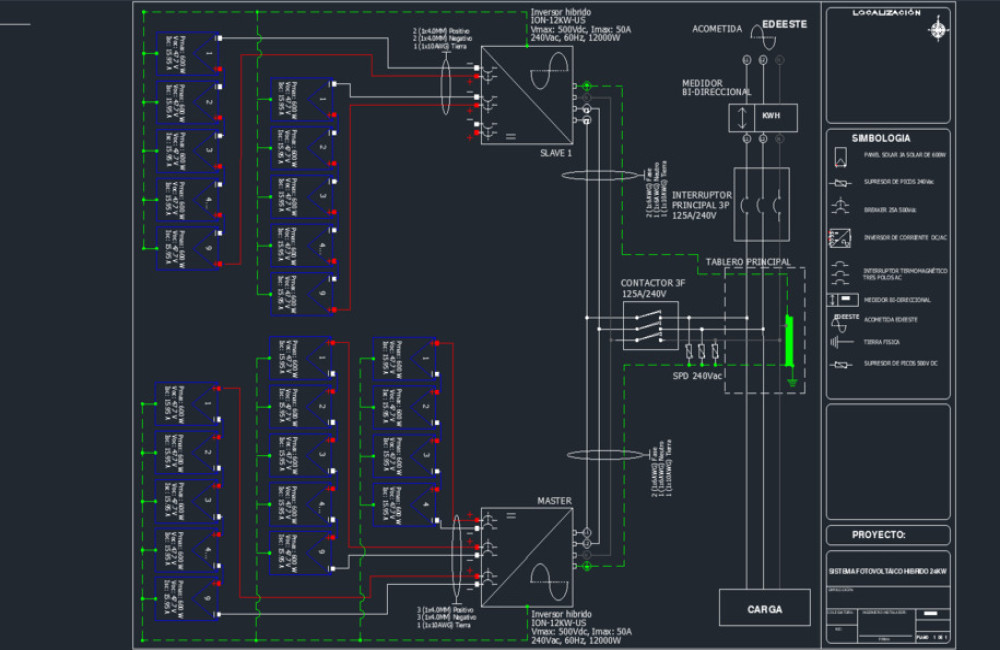The width and height of the screenshot is (1000, 650).
Task: Click the supresor de picos 500V DC symbol
Action: [x=840, y=367]
